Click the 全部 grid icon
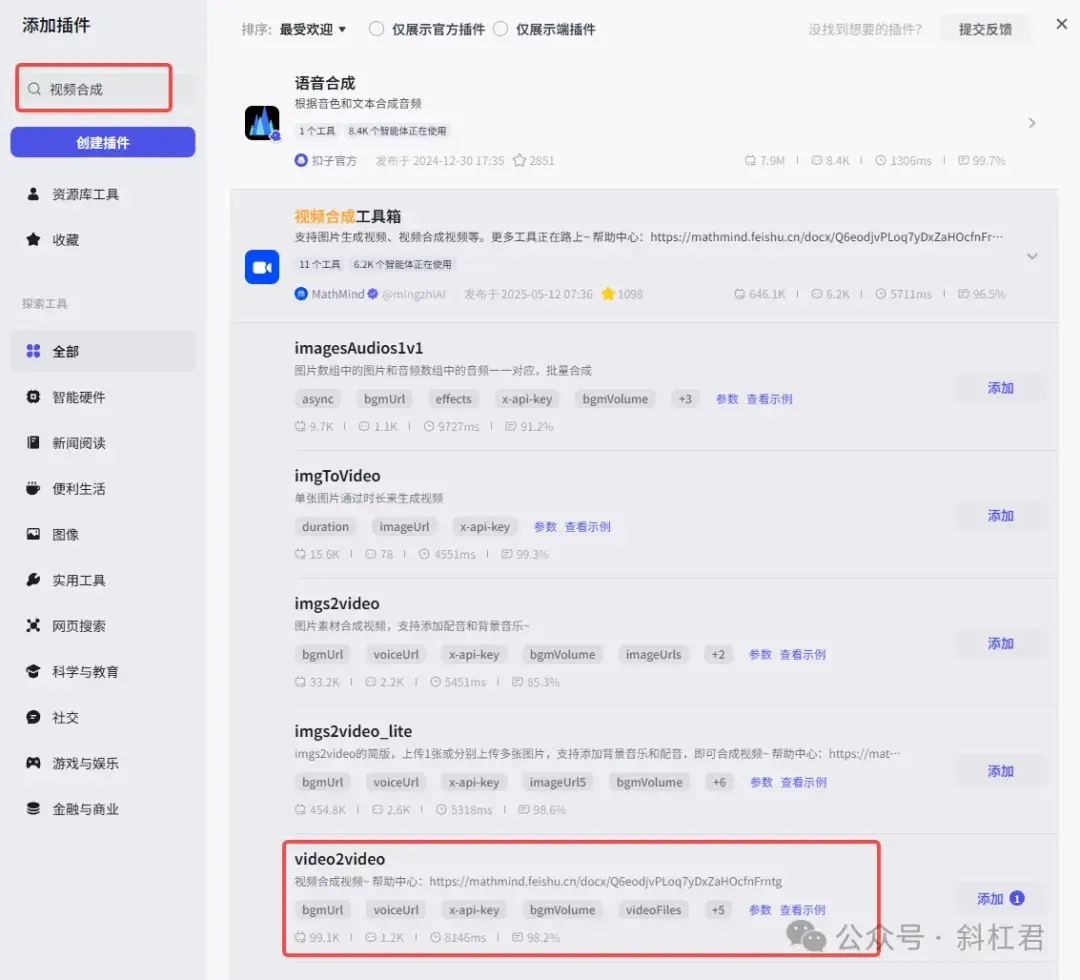This screenshot has height=980, width=1080. (33, 351)
